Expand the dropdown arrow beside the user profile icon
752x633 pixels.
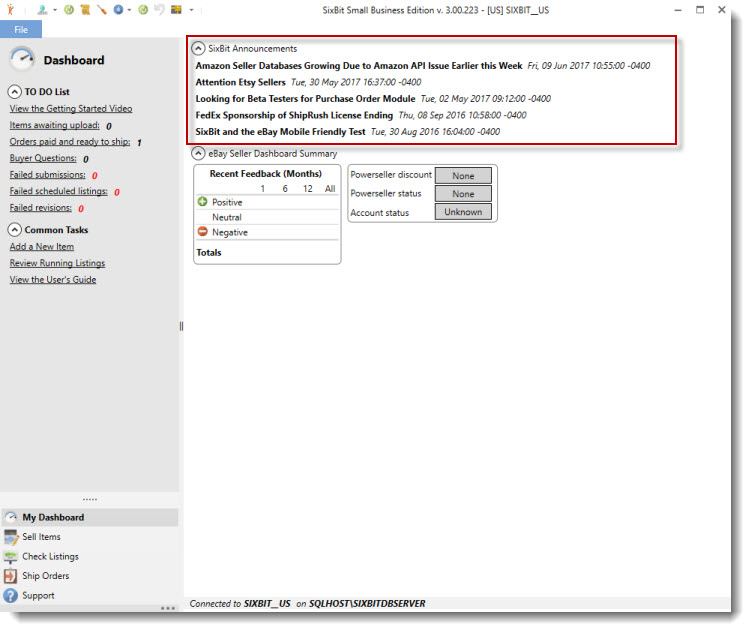55,10
